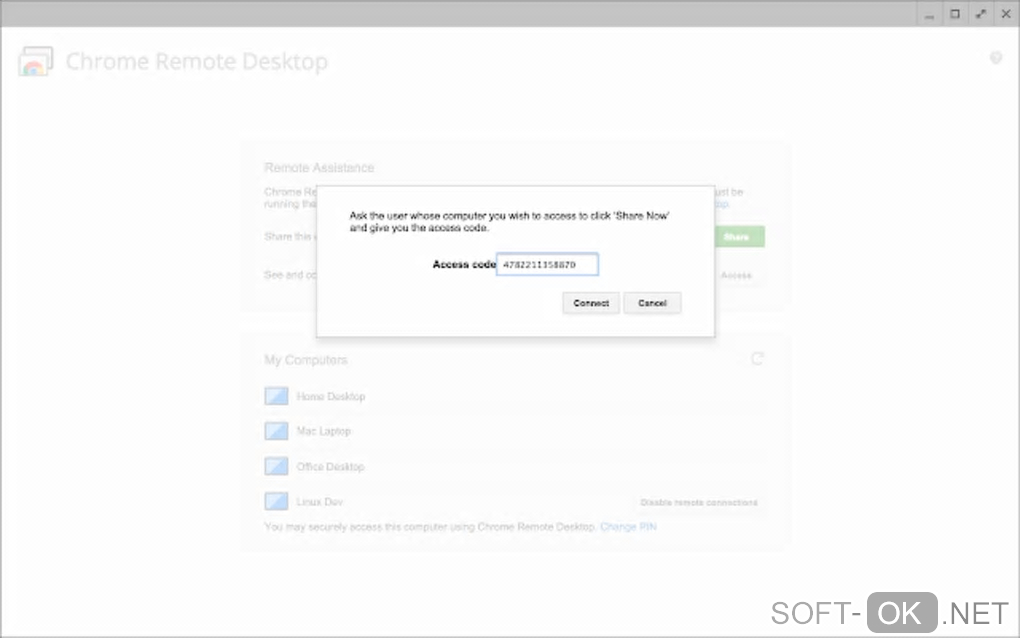
Task: Click the Remote Assistance heading
Action: (319, 168)
